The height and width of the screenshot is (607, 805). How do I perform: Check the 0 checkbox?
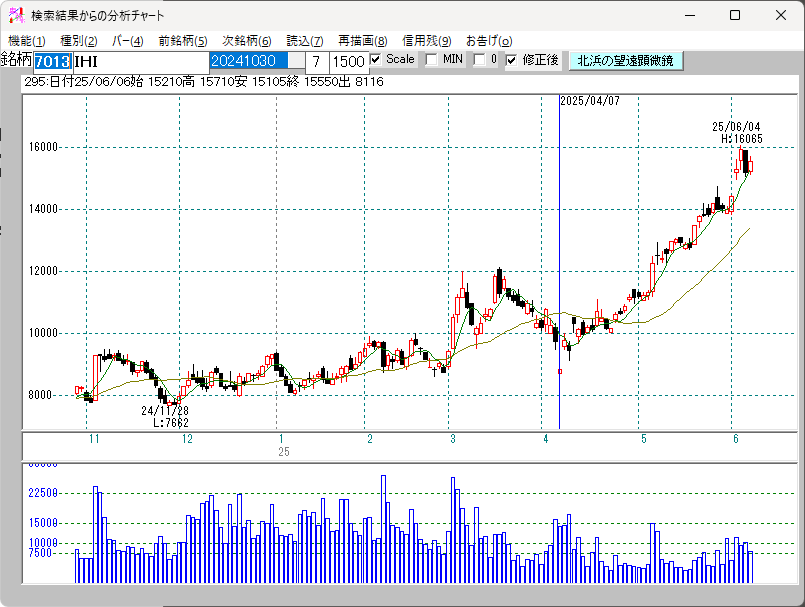(479, 60)
